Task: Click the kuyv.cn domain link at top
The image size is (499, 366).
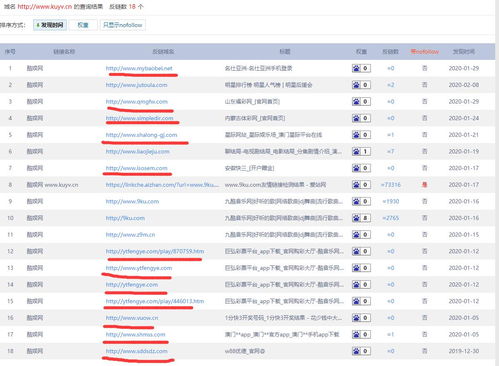Action: [x=45, y=7]
